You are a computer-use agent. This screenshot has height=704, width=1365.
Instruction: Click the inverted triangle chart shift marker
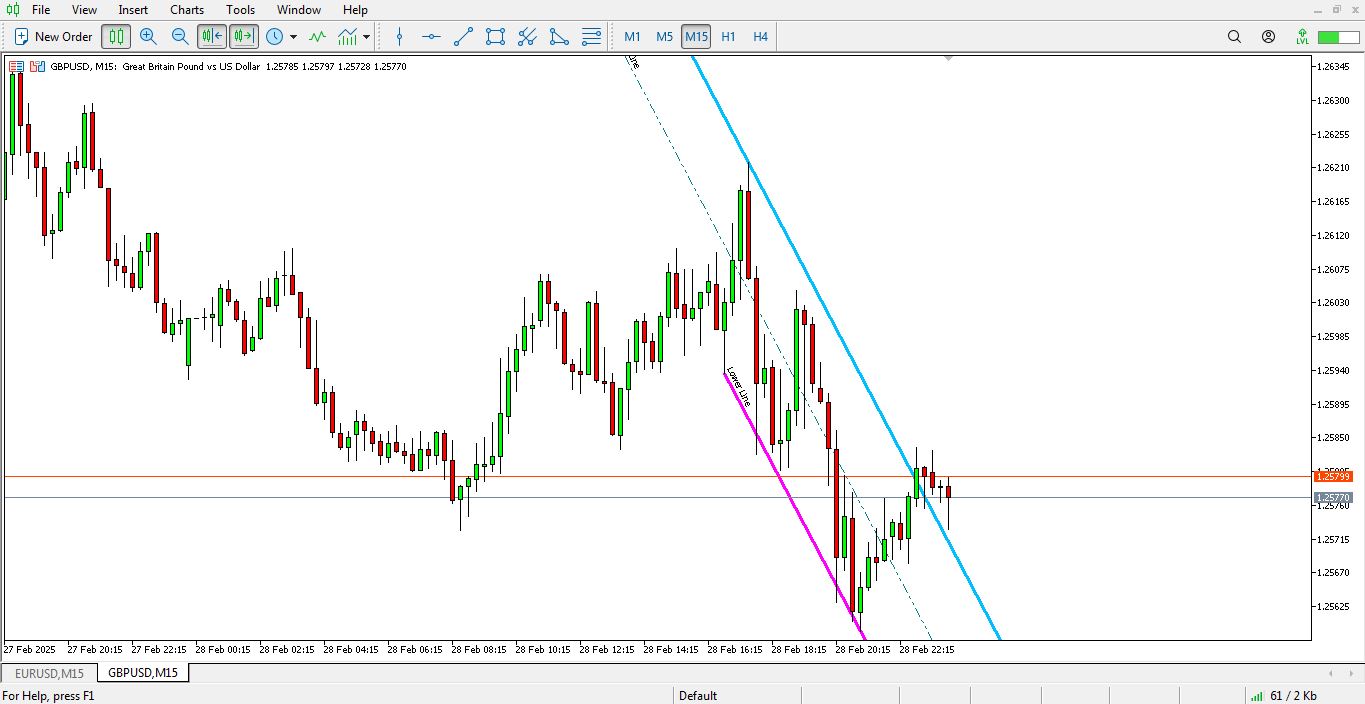948,59
